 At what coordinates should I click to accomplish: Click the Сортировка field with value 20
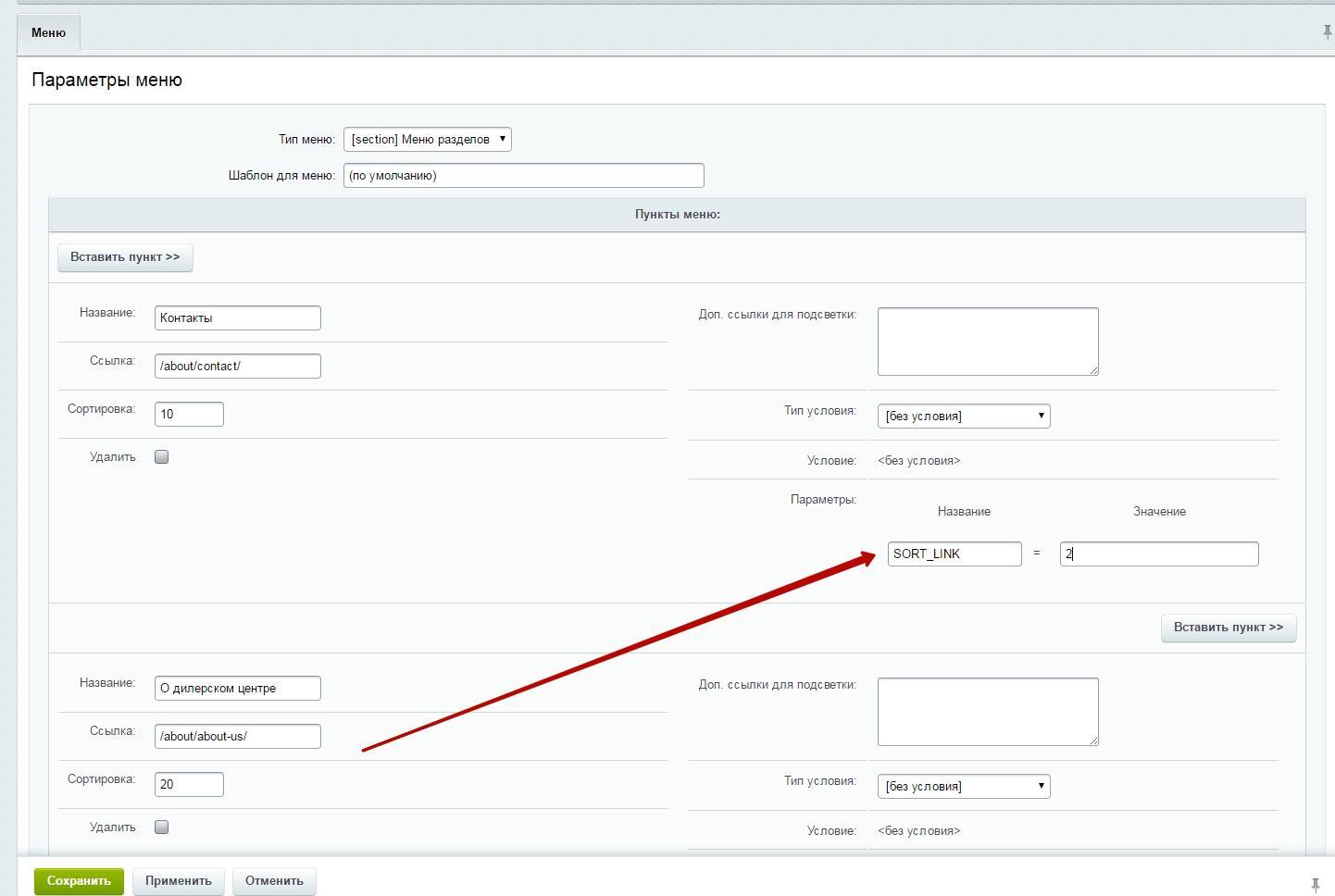tap(189, 785)
